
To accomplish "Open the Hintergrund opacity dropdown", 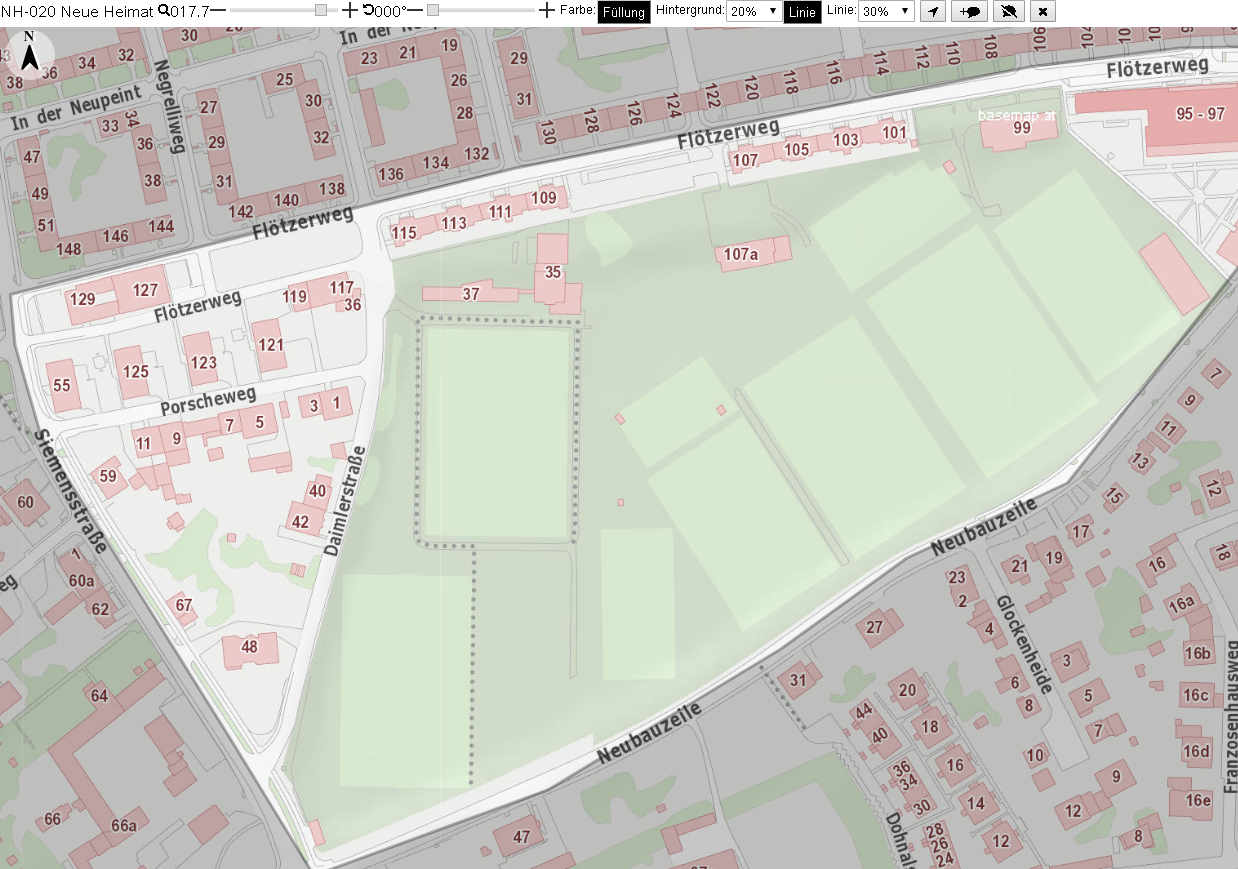I will (754, 11).
